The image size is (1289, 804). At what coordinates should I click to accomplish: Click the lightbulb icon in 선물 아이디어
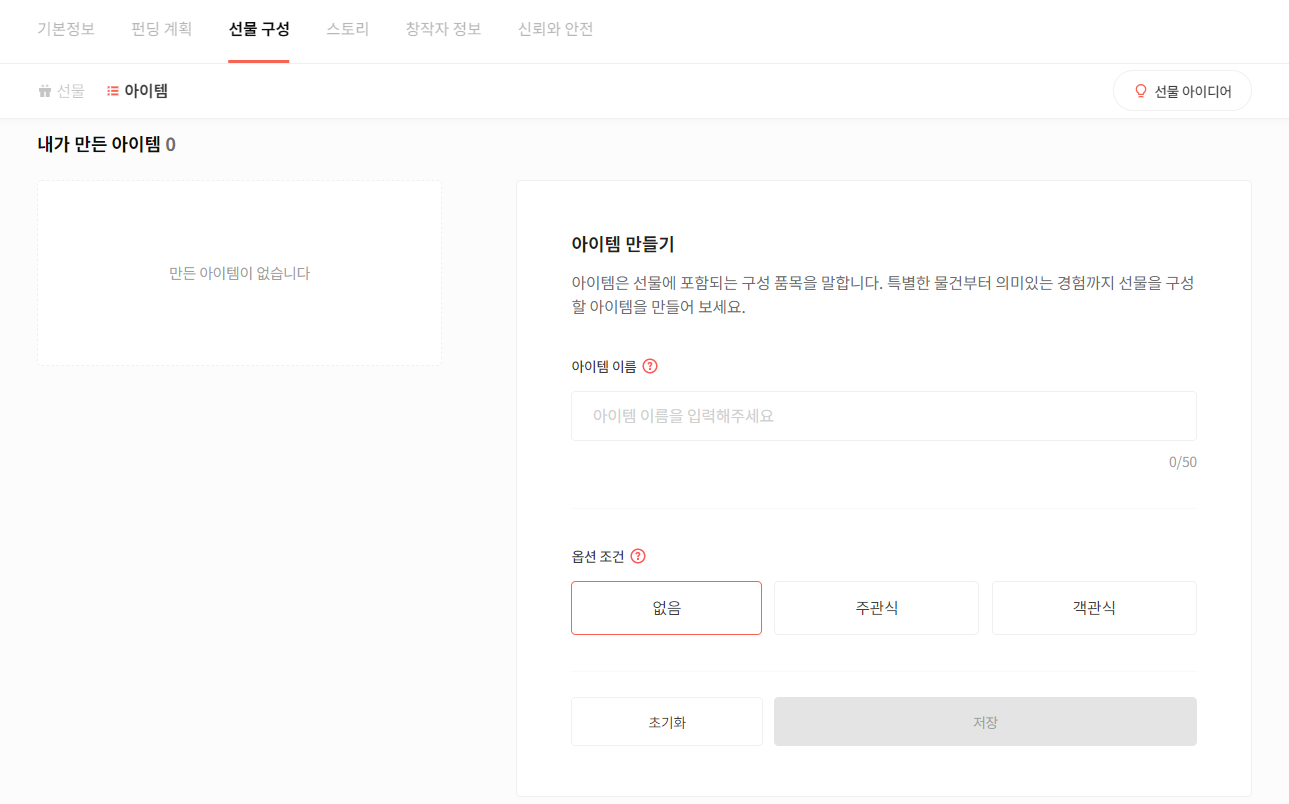coord(1140,91)
